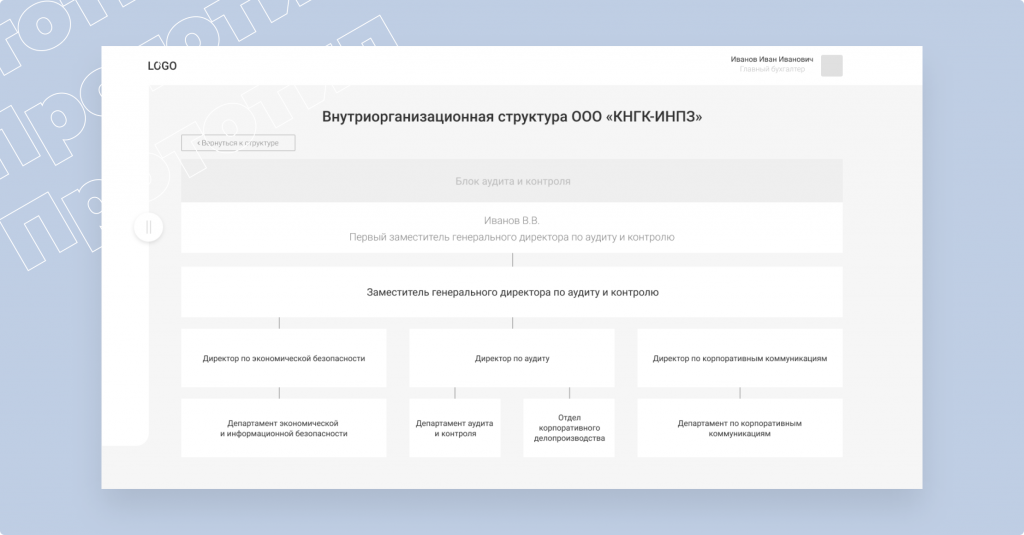Open "Заместитель генерального директора по аудиту и контролю" card

click(x=512, y=293)
